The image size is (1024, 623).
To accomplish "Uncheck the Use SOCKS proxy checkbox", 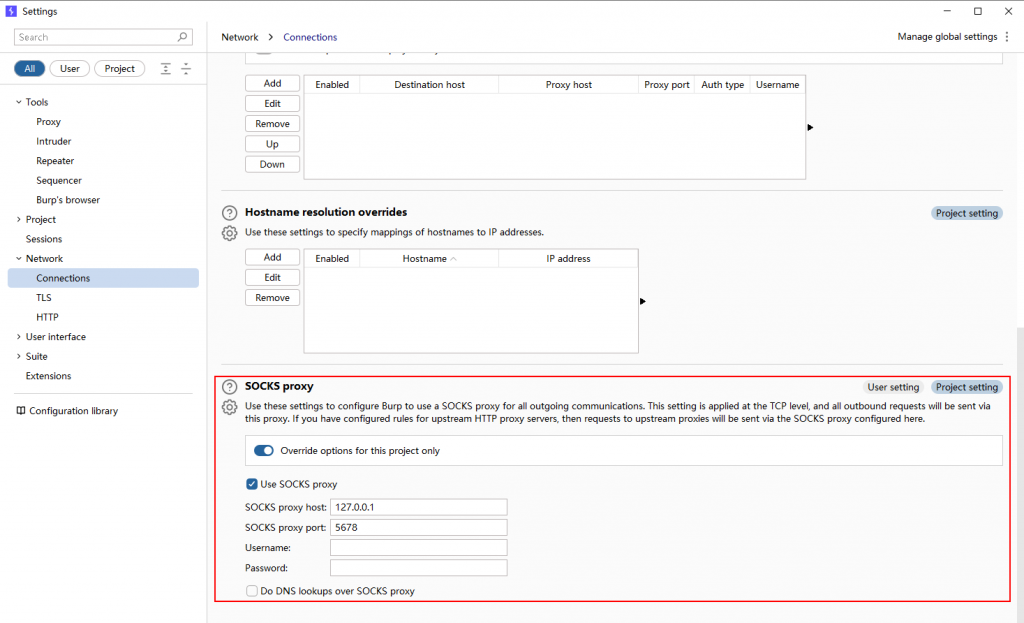I will [x=252, y=485].
